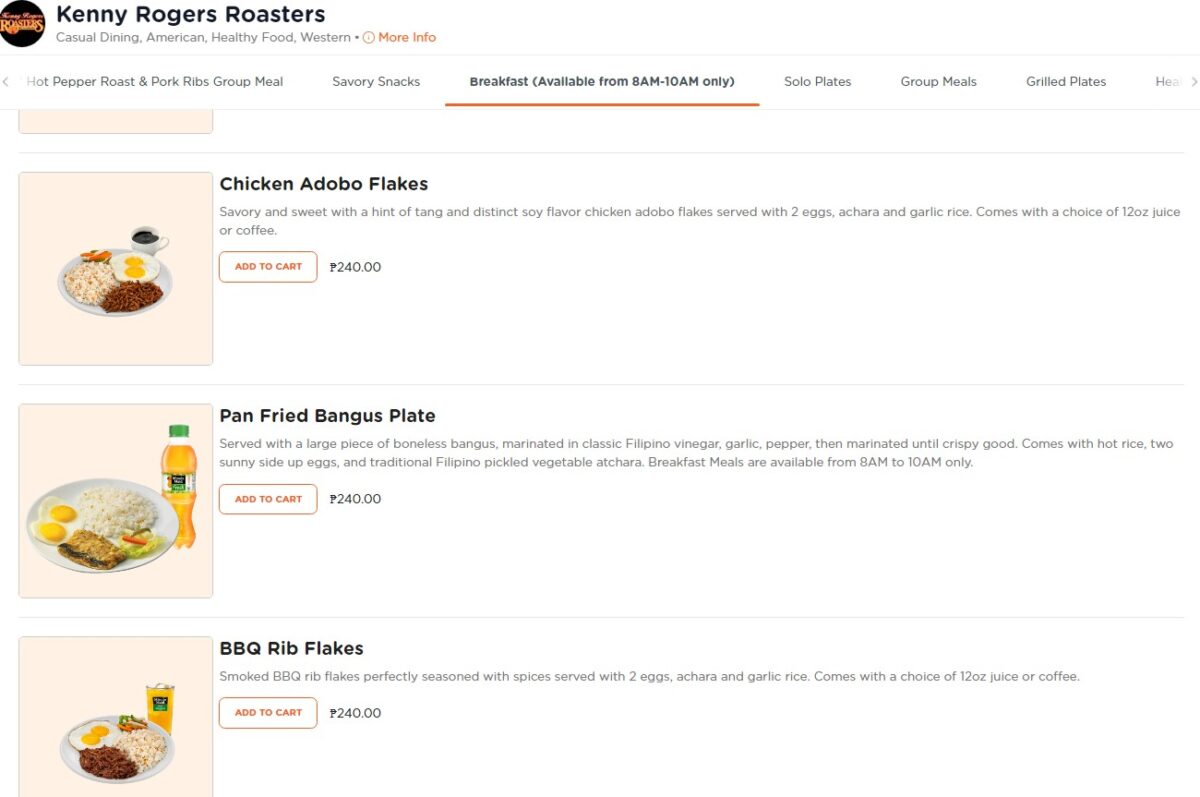Click the right arrow to reveal more categories
The height and width of the screenshot is (797, 1200).
tap(1194, 81)
